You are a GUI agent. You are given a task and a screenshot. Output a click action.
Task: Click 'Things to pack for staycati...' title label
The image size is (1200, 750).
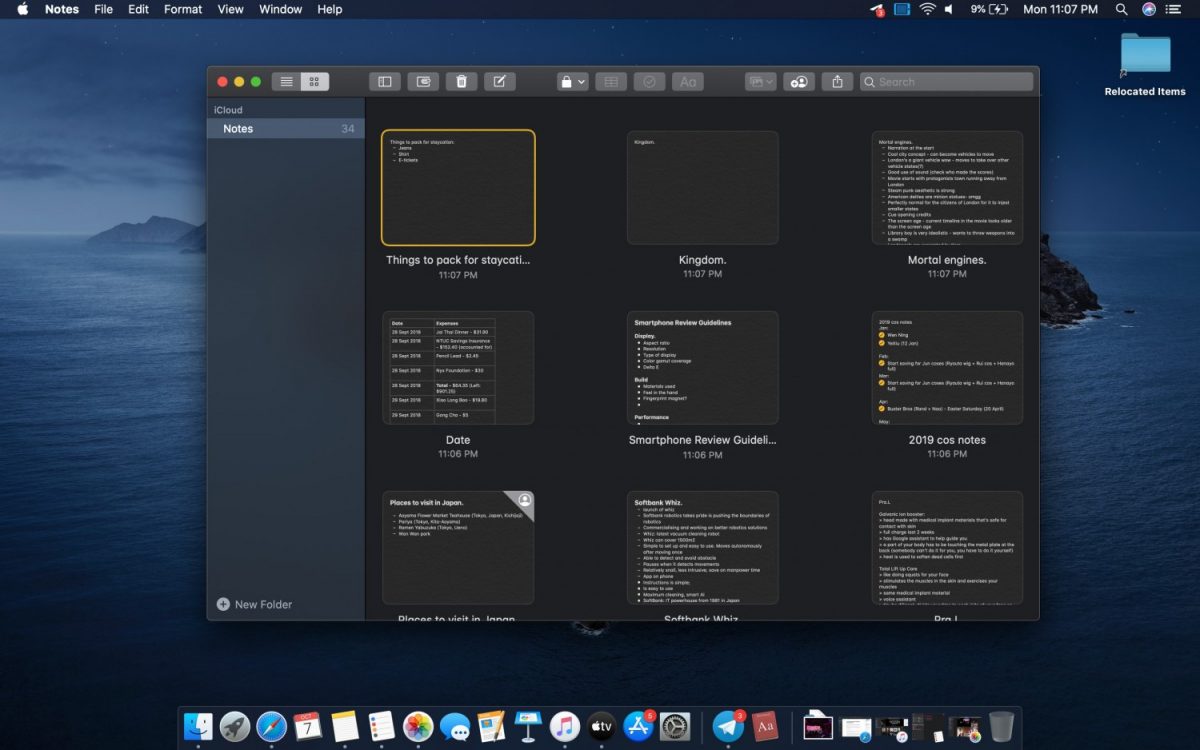click(x=458, y=260)
